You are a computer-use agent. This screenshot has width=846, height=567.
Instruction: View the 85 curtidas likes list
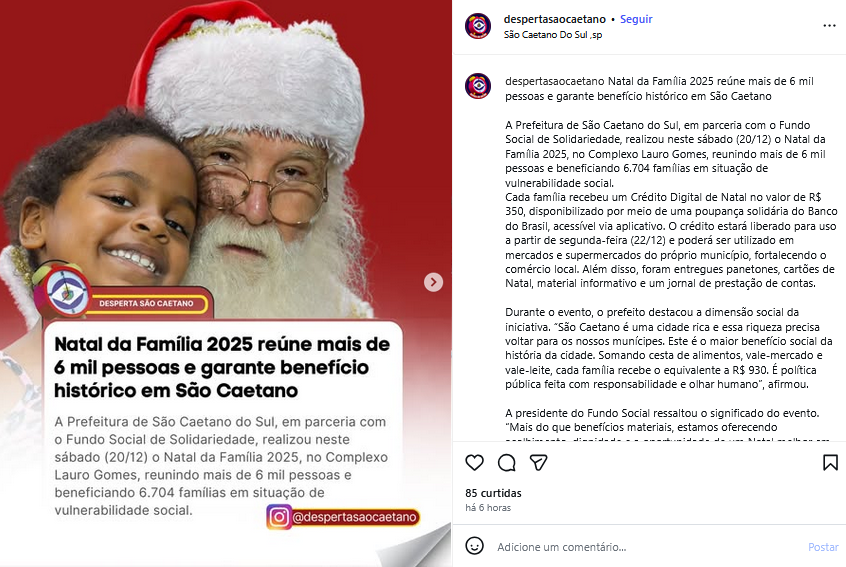coord(493,493)
